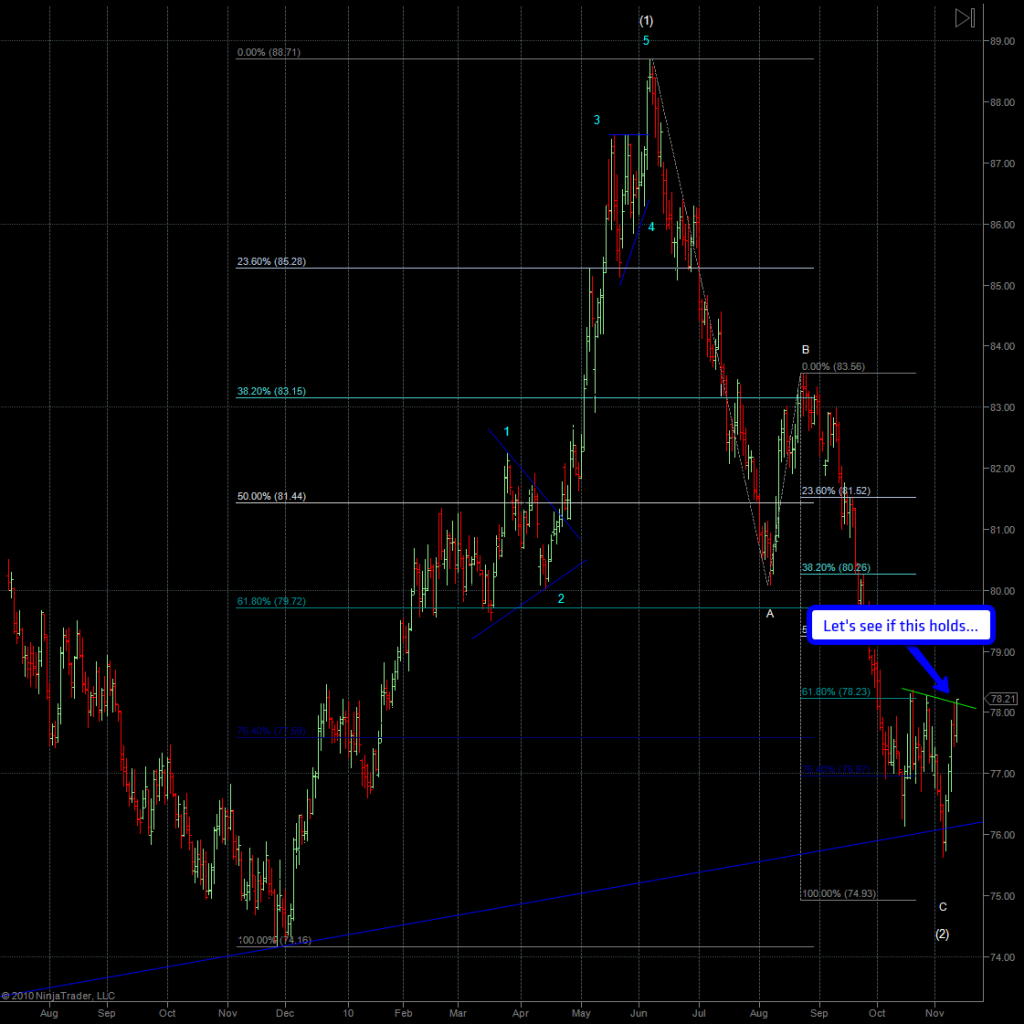Click the wave A label below August low
This screenshot has height=1024, width=1024.
pyautogui.click(x=770, y=613)
